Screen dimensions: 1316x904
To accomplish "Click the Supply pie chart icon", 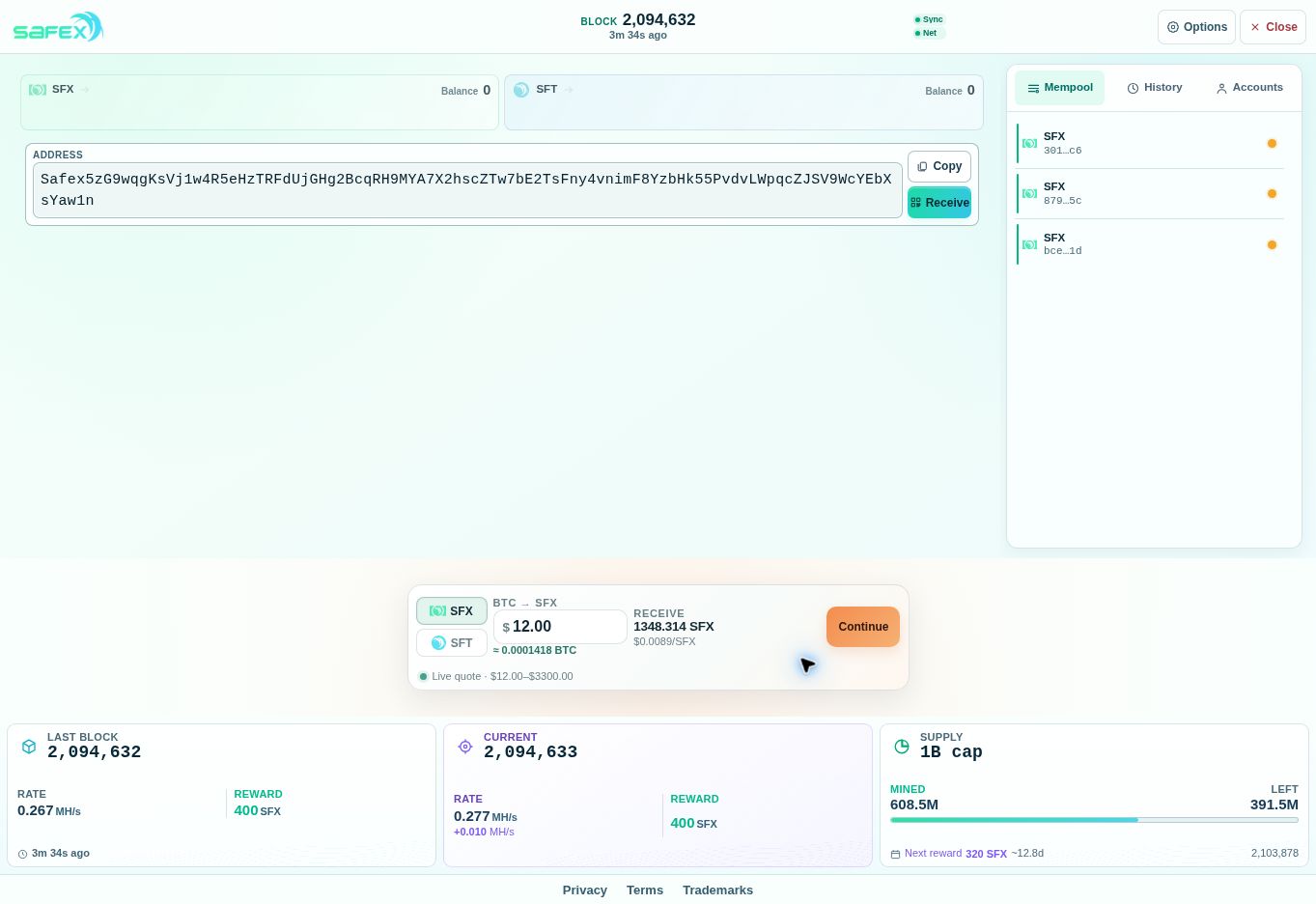I will pyautogui.click(x=902, y=747).
